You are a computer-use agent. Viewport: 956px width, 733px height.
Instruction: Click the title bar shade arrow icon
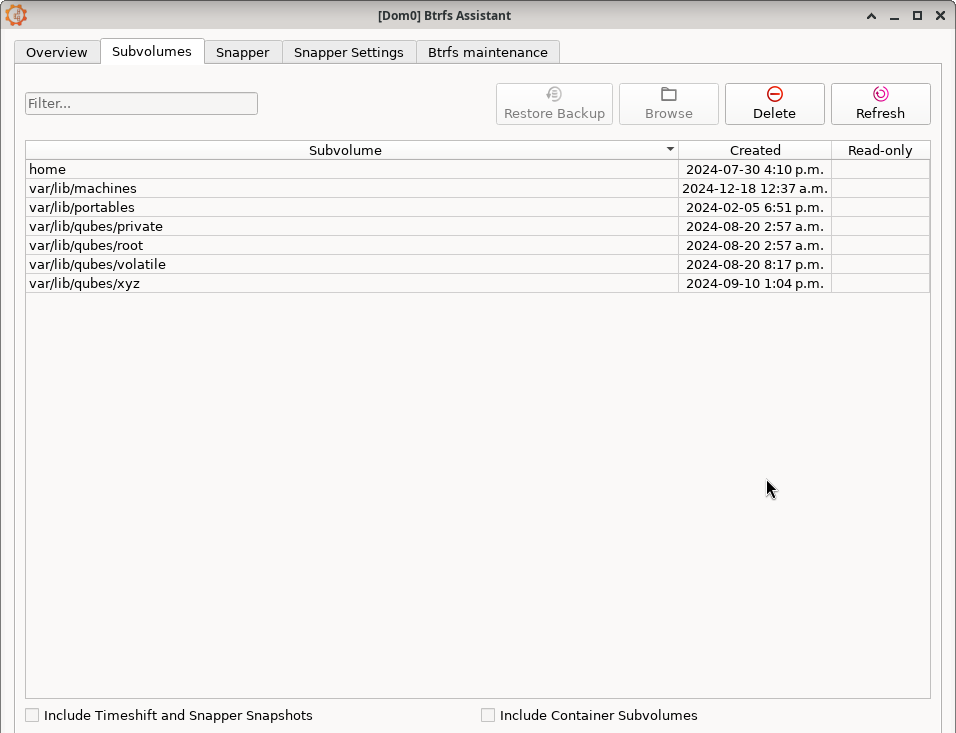click(x=871, y=16)
